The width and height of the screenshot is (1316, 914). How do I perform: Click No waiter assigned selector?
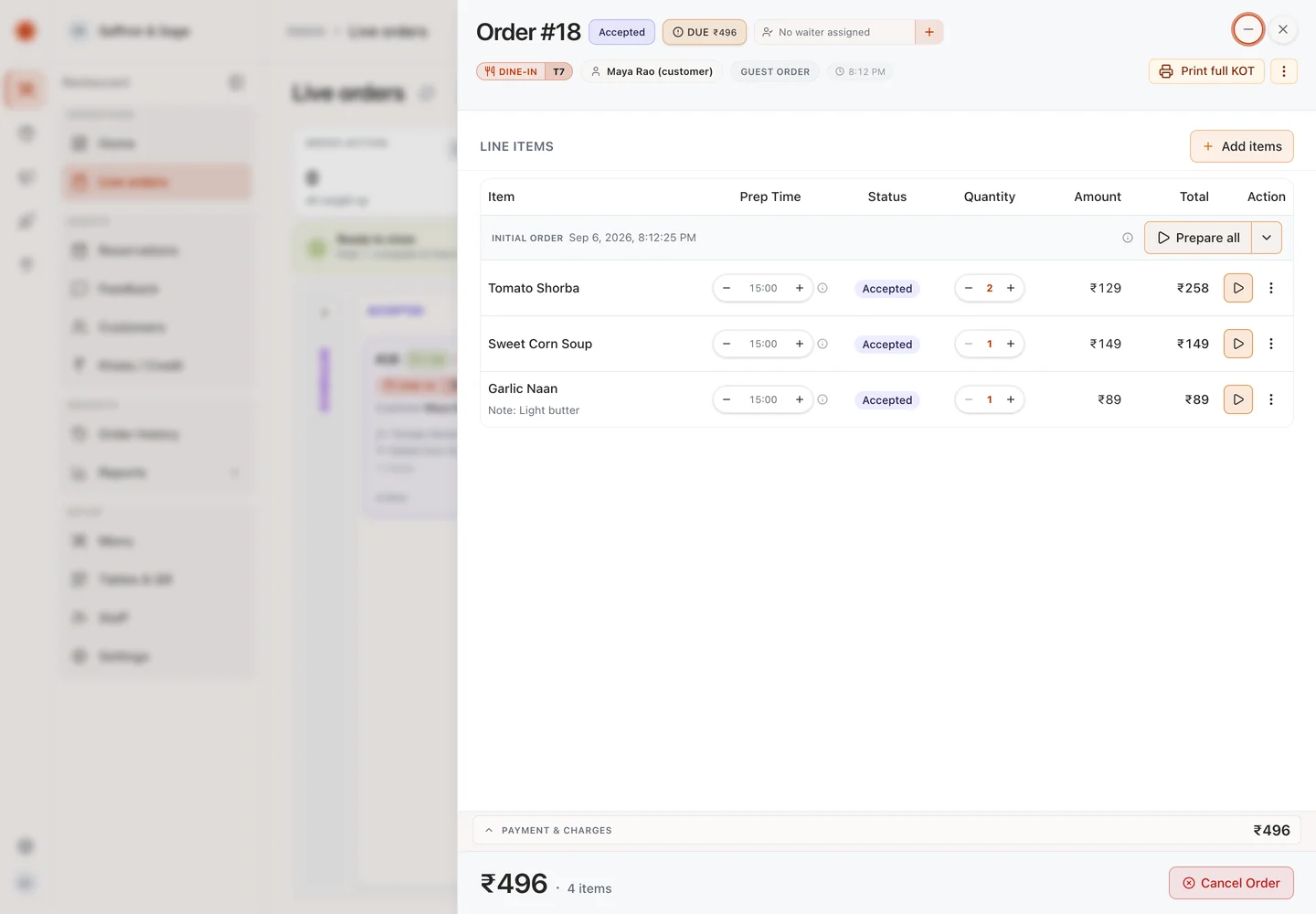[834, 32]
